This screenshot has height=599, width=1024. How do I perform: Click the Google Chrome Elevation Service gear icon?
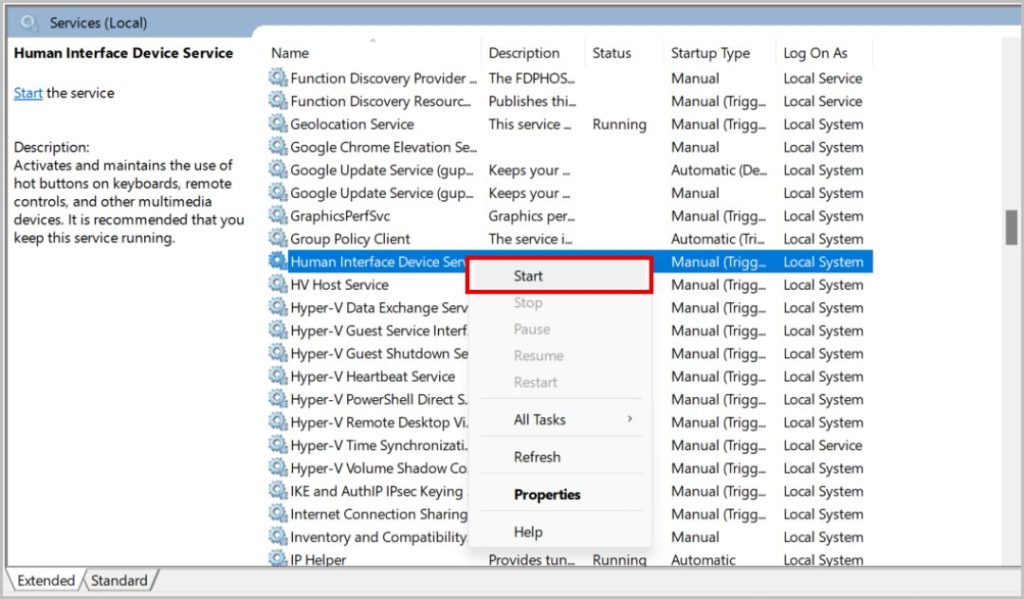click(x=278, y=146)
